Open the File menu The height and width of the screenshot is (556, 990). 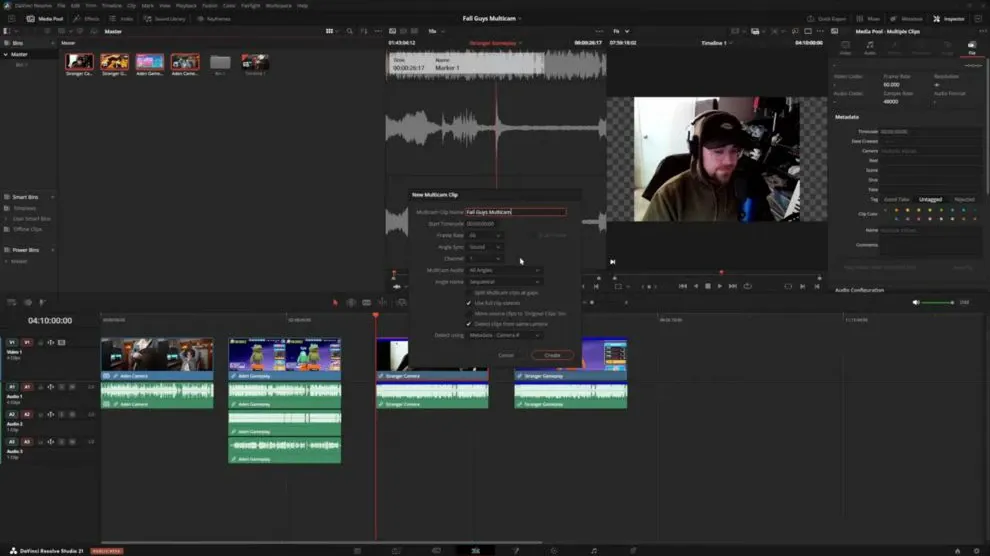click(61, 6)
